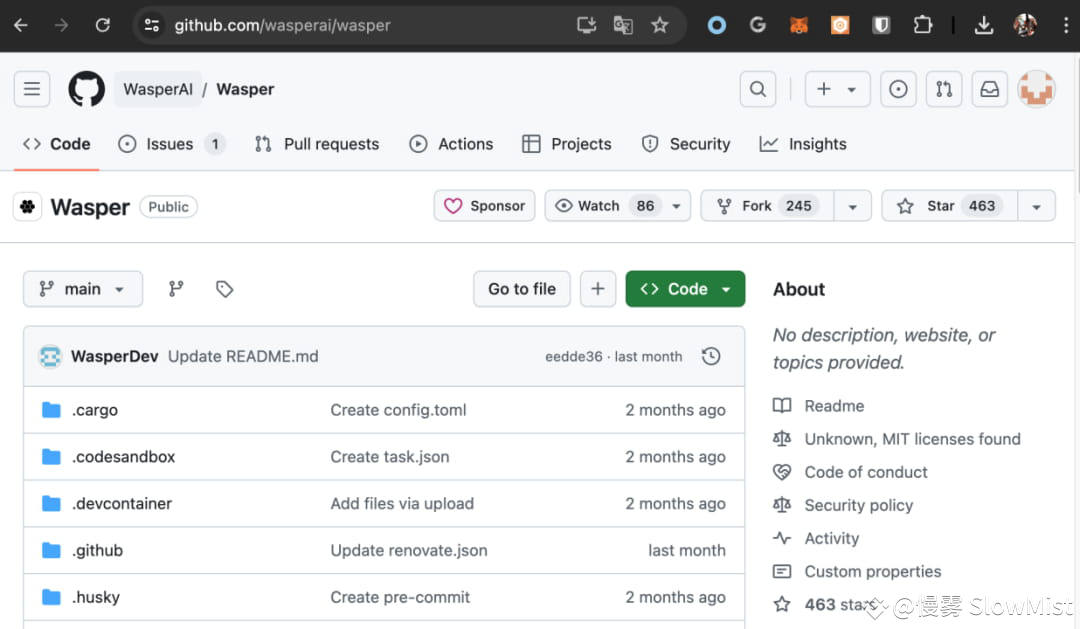Open the Chrome profile avatar
The width and height of the screenshot is (1080, 629).
[1025, 25]
